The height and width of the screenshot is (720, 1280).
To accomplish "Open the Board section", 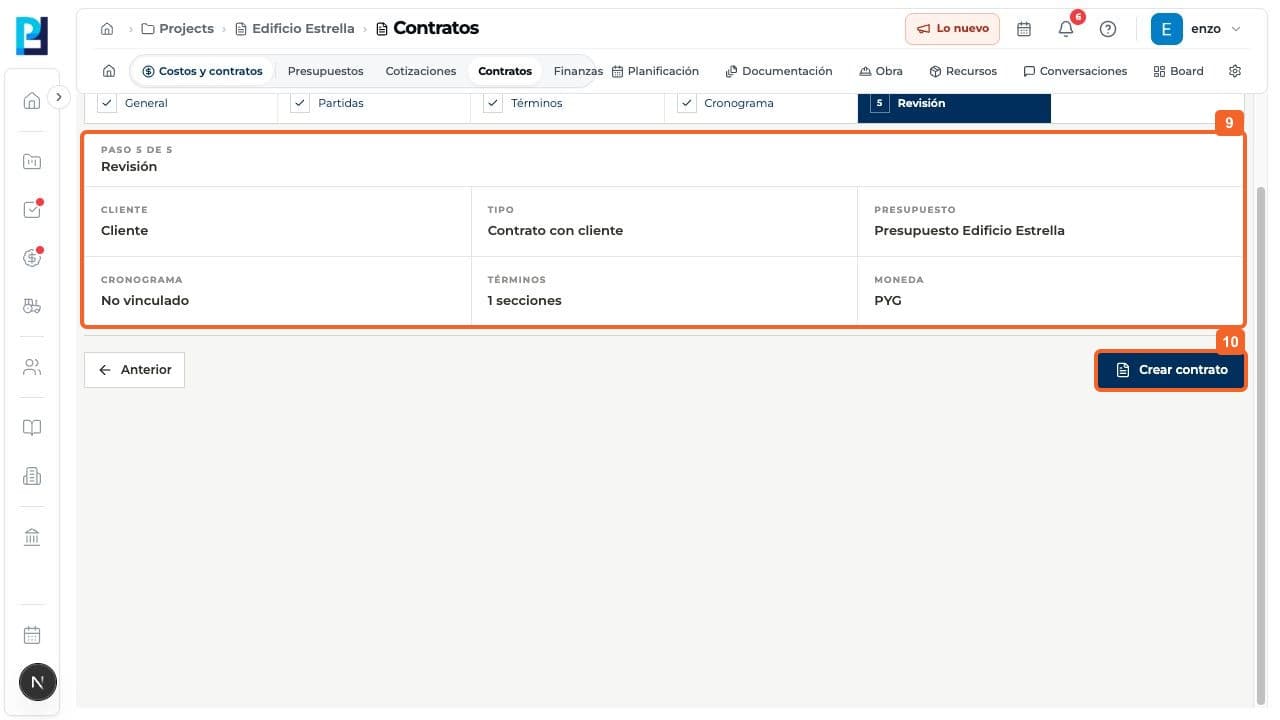I will pyautogui.click(x=1178, y=71).
